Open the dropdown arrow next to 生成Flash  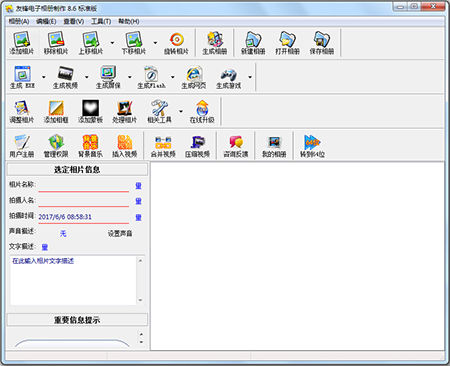[173, 77]
